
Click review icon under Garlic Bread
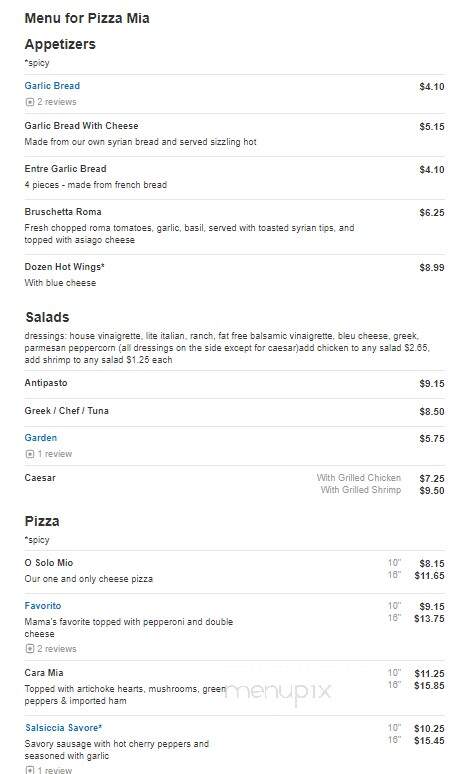30,102
